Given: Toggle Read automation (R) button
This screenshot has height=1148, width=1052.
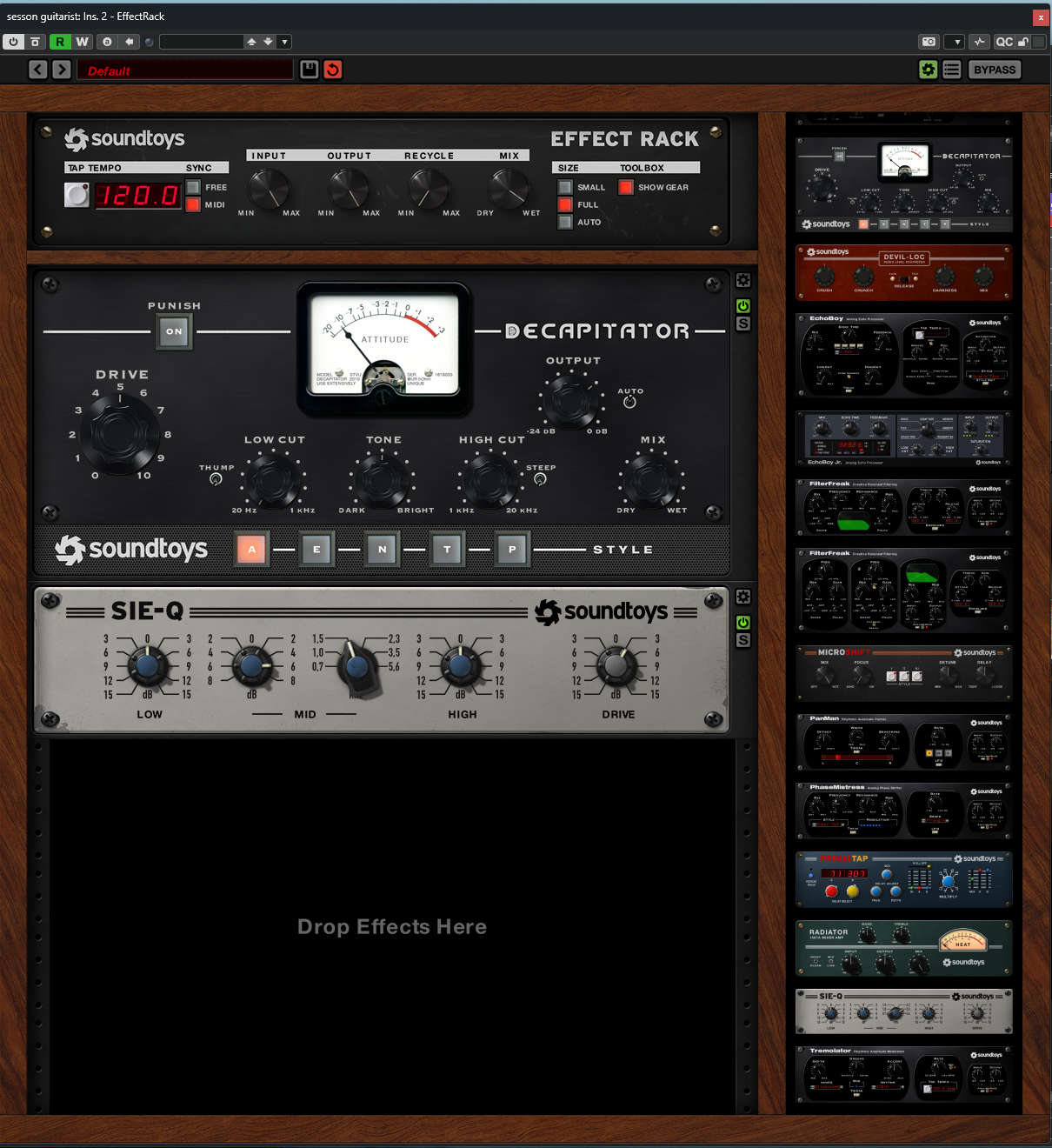Looking at the screenshot, I should [x=60, y=42].
